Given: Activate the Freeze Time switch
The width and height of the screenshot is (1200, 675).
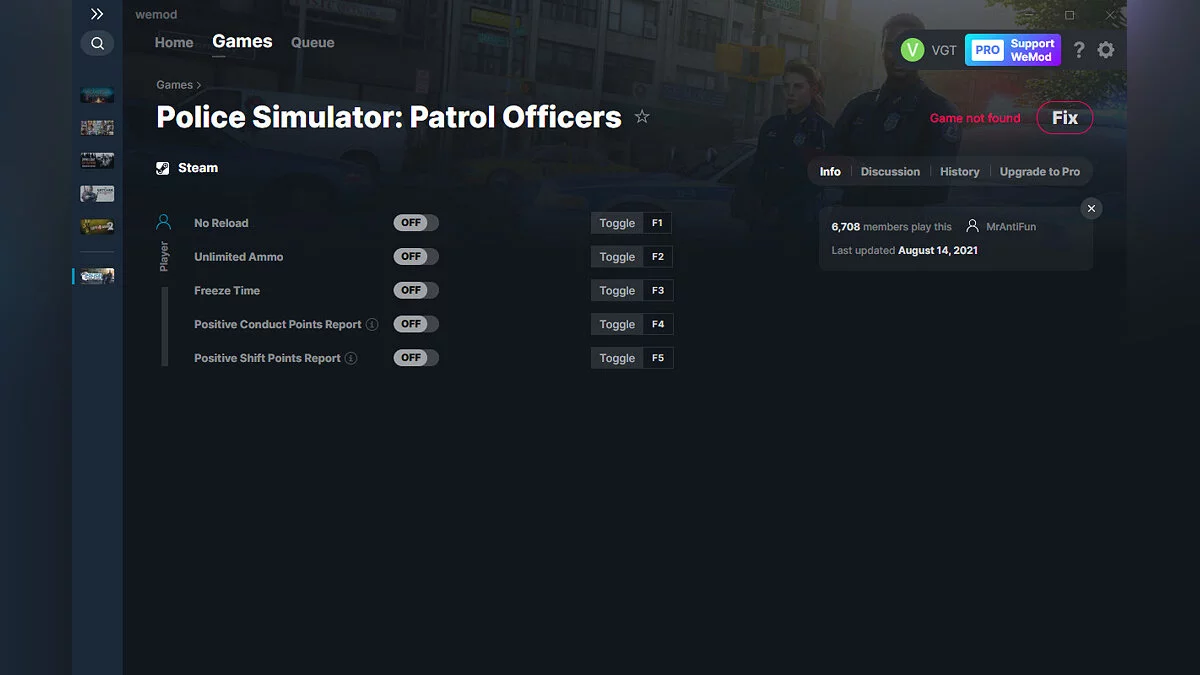Looking at the screenshot, I should (x=415, y=290).
